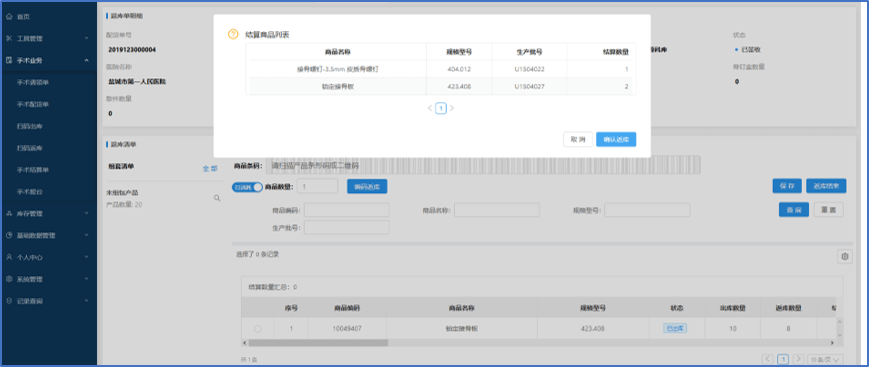Open 扫码出库 in the sidebar

pos(30,126)
